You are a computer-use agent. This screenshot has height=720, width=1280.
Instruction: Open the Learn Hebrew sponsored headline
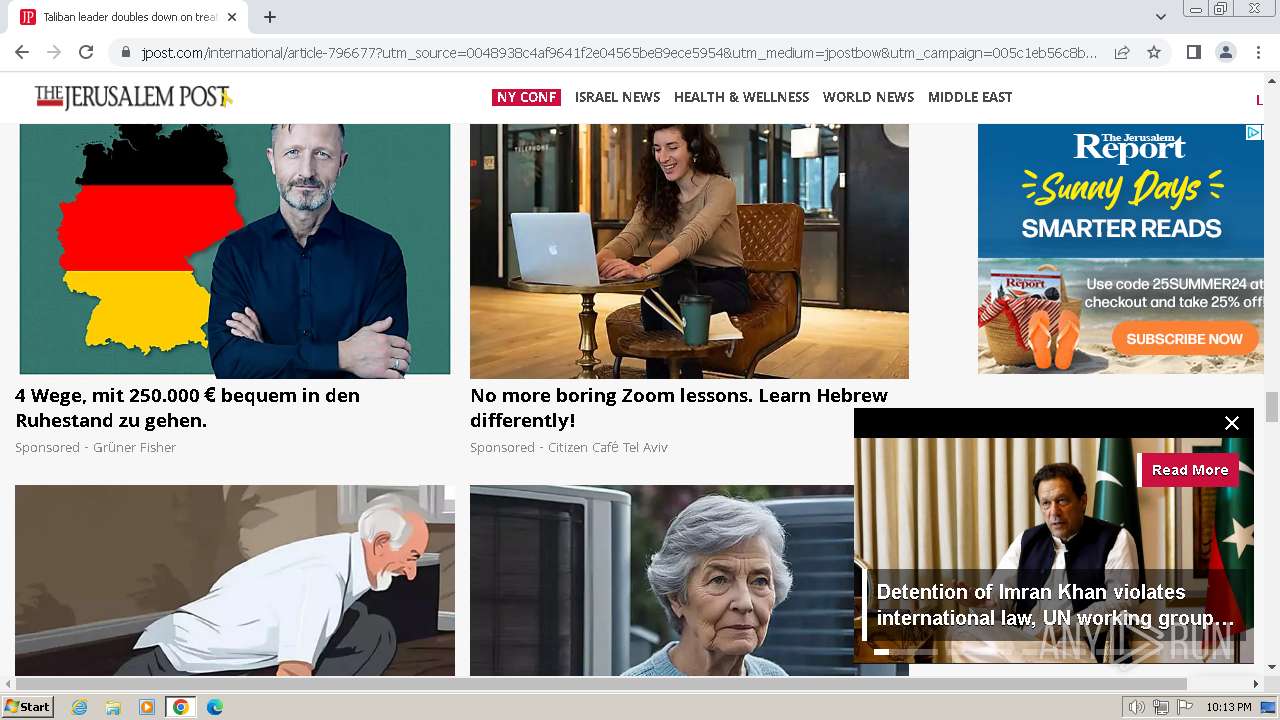point(679,408)
